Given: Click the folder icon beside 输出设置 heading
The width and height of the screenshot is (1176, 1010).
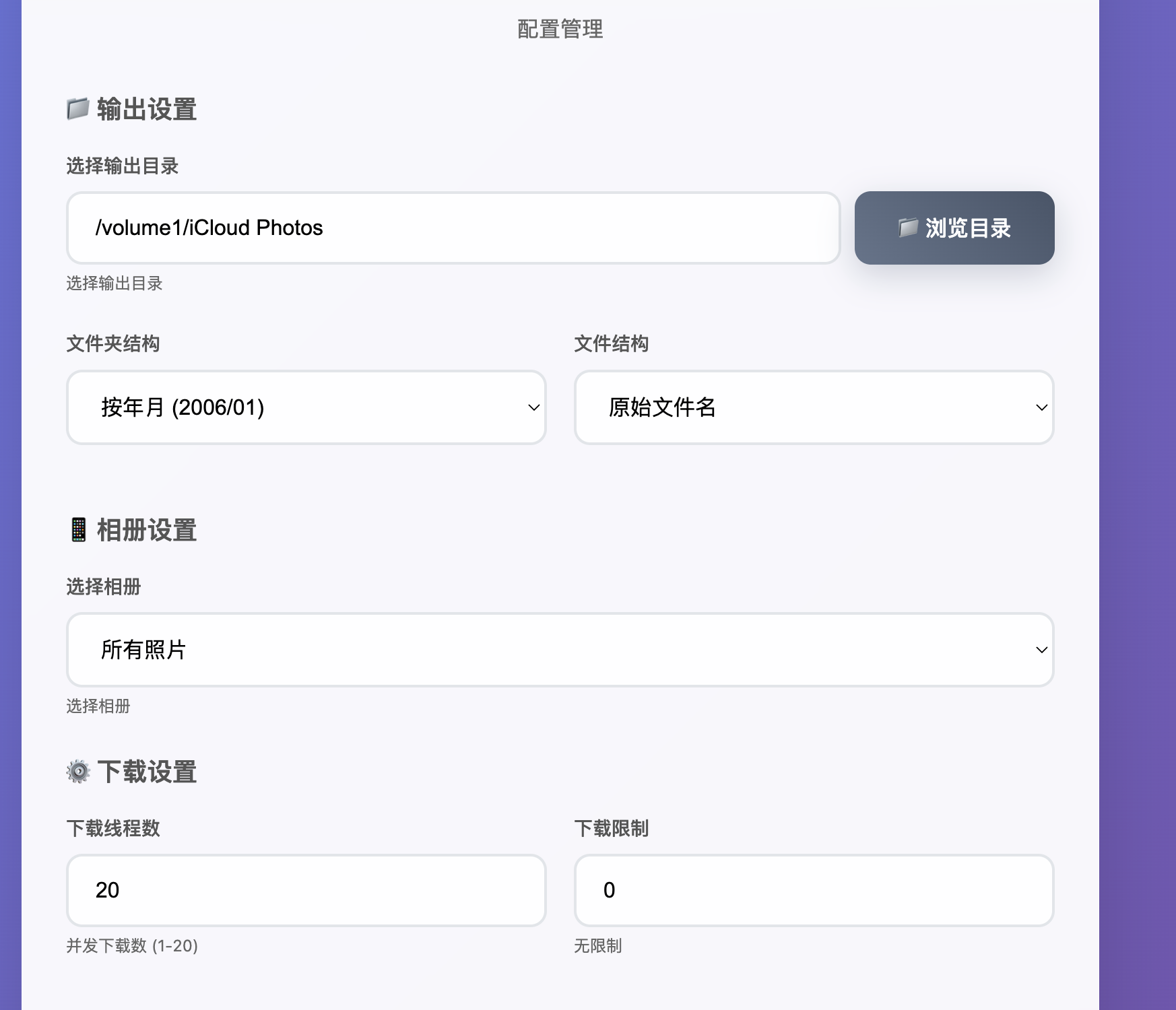Looking at the screenshot, I should [x=78, y=108].
